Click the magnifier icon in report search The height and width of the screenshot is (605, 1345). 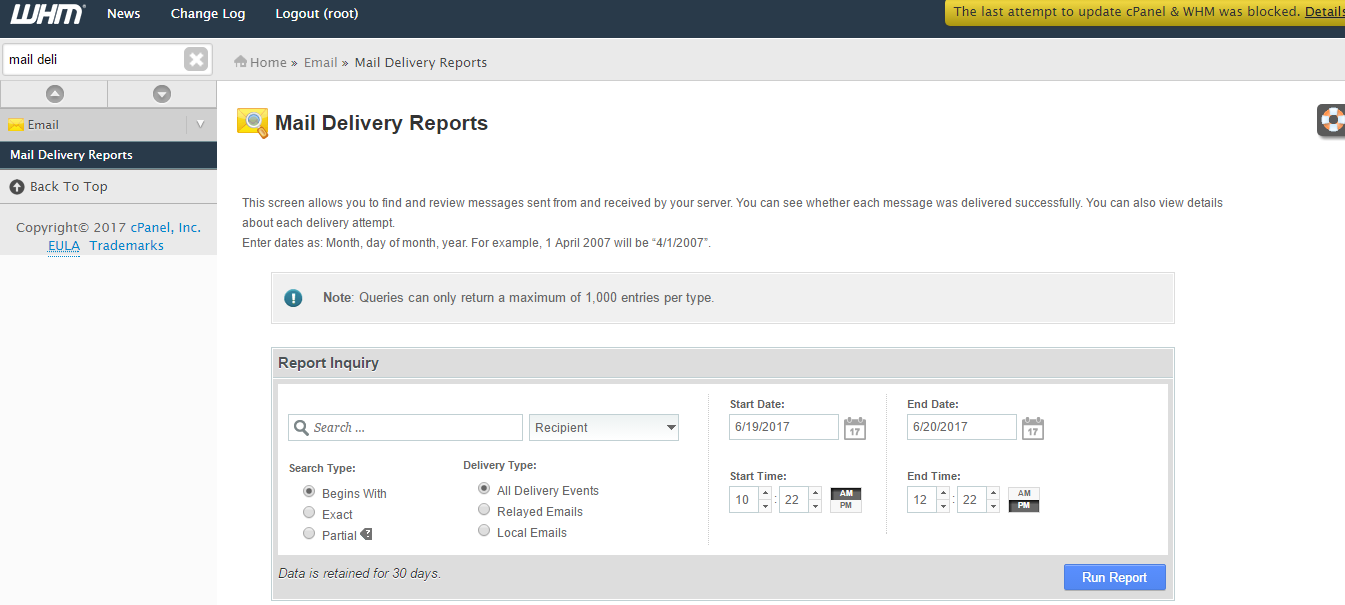302,428
